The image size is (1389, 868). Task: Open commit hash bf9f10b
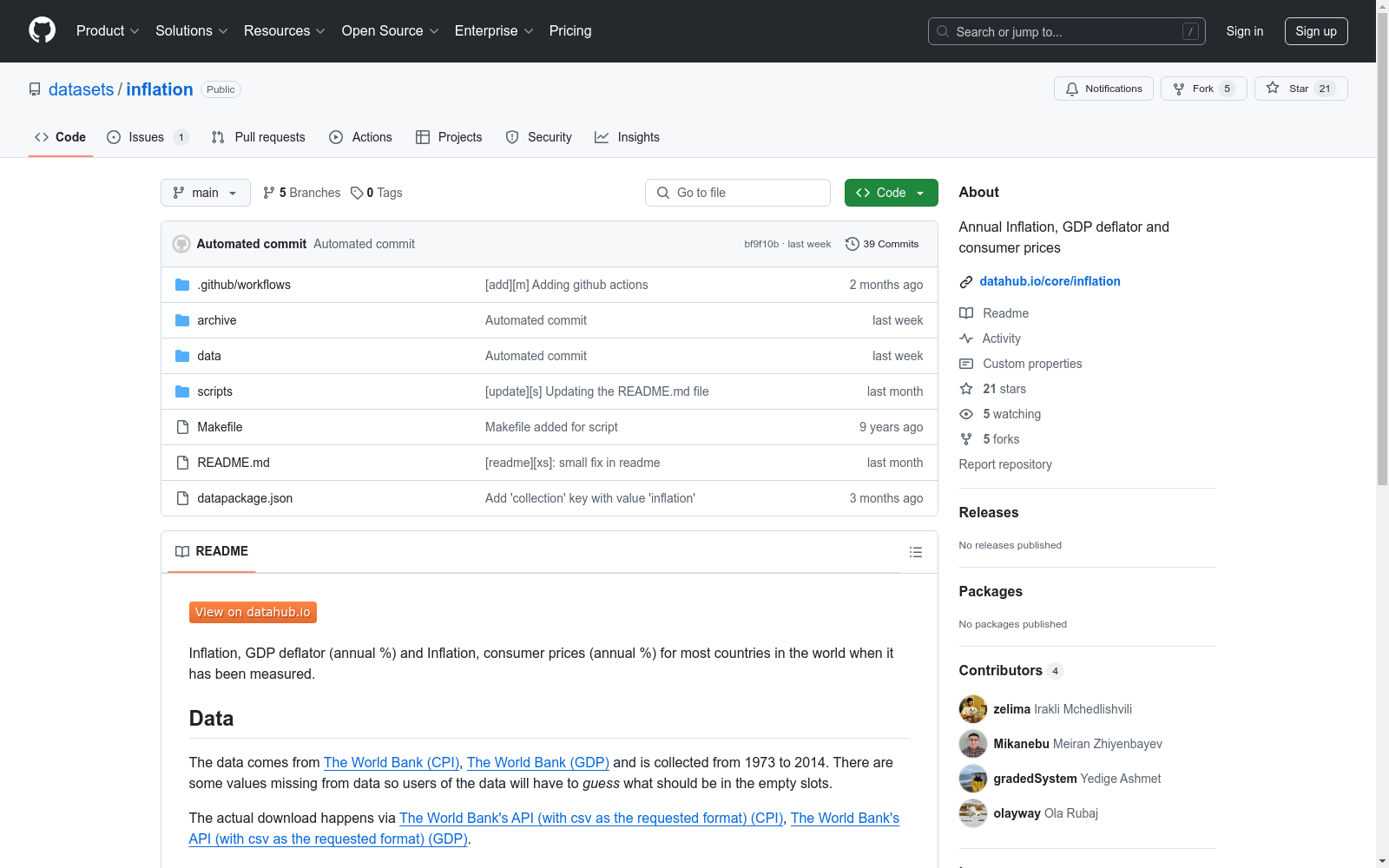[x=761, y=244]
